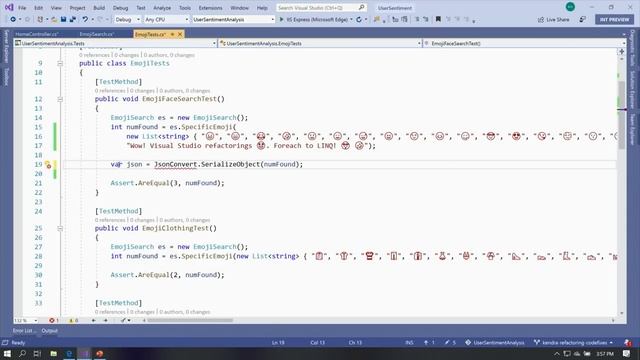Open the Server Explorer side tab
Image resolution: width=640 pixels, height=360 pixels.
tap(6, 46)
